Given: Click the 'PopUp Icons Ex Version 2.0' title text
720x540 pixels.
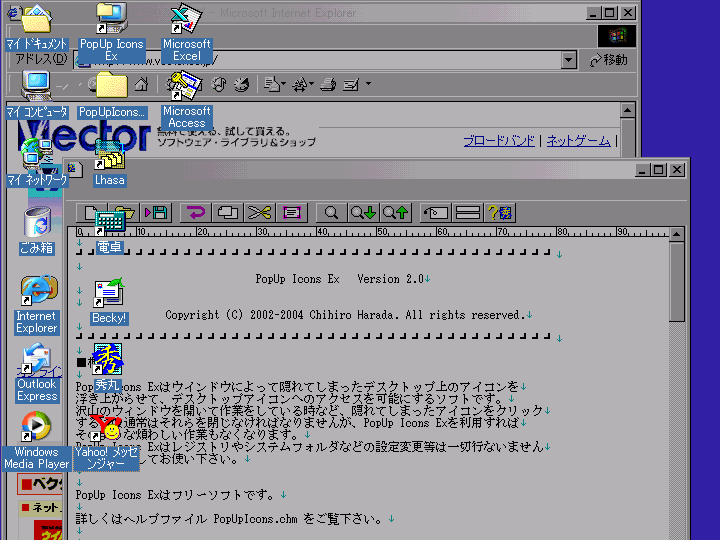Looking at the screenshot, I should pyautogui.click(x=339, y=279).
